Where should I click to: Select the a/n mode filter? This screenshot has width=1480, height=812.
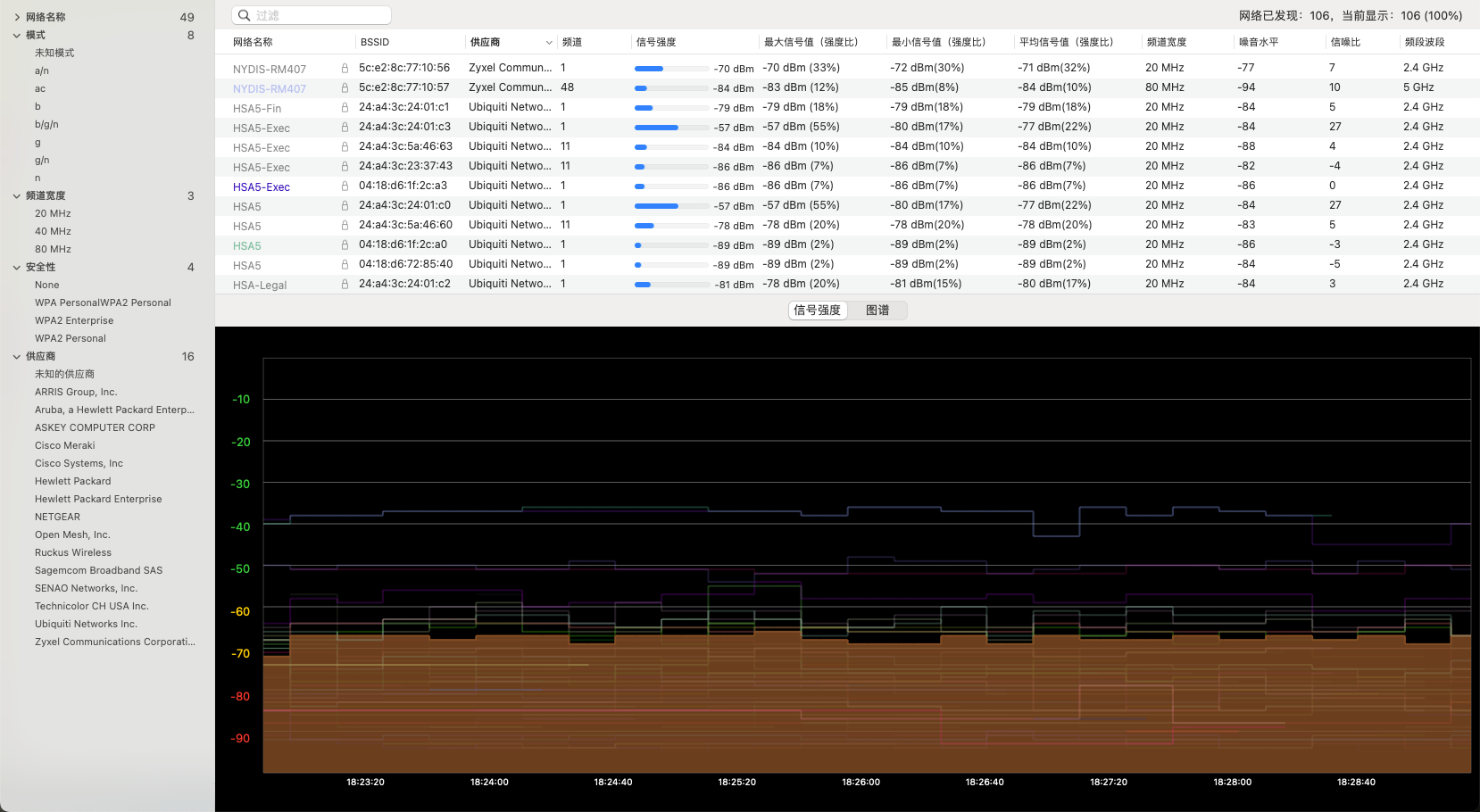[x=42, y=70]
